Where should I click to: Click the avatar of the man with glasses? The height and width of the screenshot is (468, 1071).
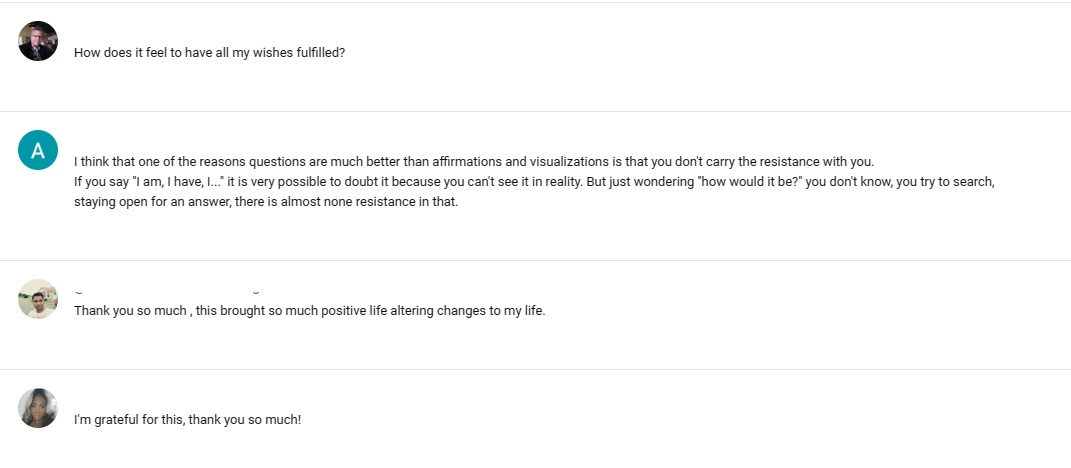[x=38, y=41]
